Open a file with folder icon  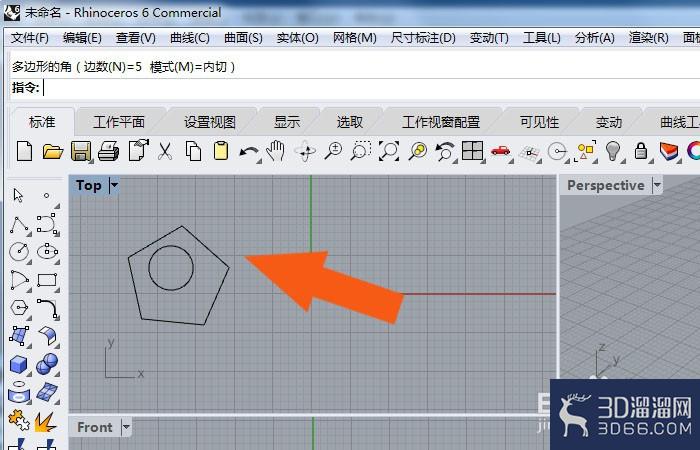53,151
